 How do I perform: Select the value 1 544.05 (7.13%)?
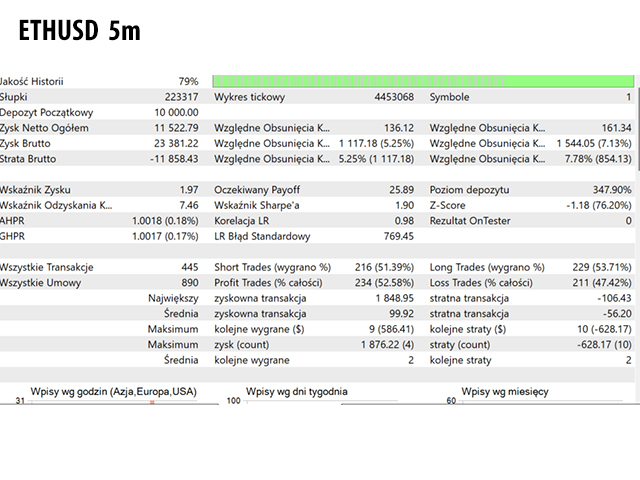point(594,144)
